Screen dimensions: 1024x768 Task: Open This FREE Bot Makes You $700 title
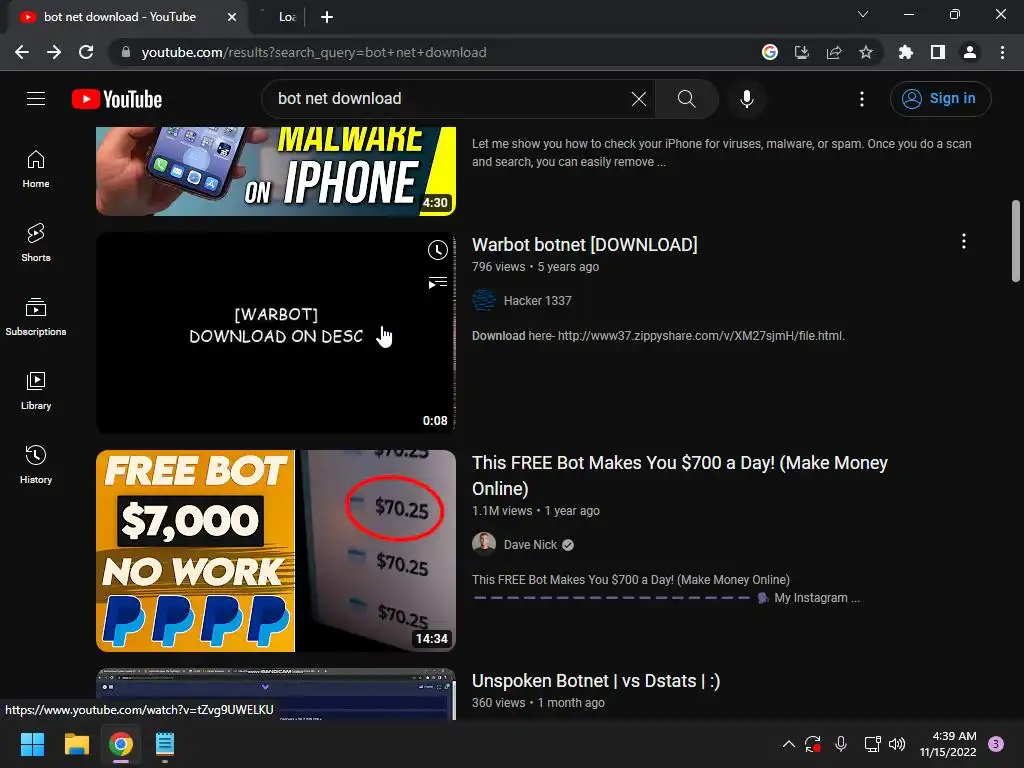pyautogui.click(x=679, y=475)
